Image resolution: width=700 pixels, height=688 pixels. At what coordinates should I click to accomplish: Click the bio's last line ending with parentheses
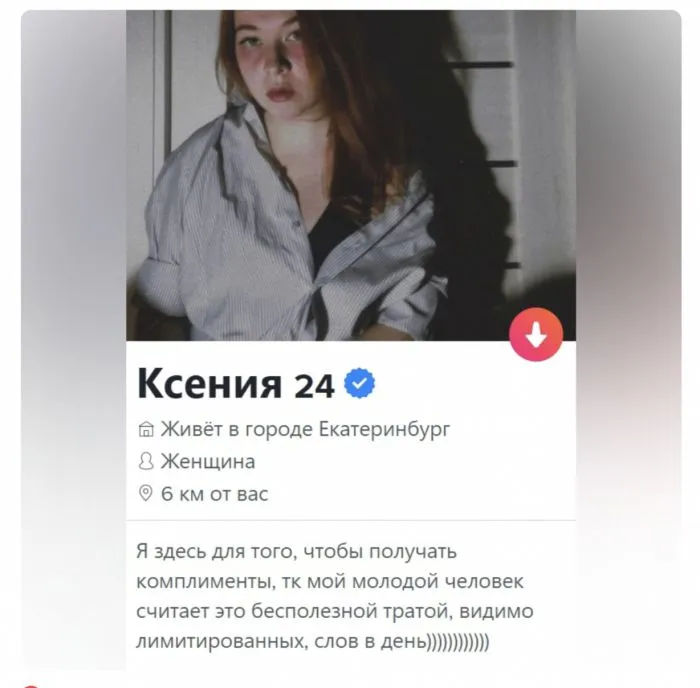tap(312, 642)
